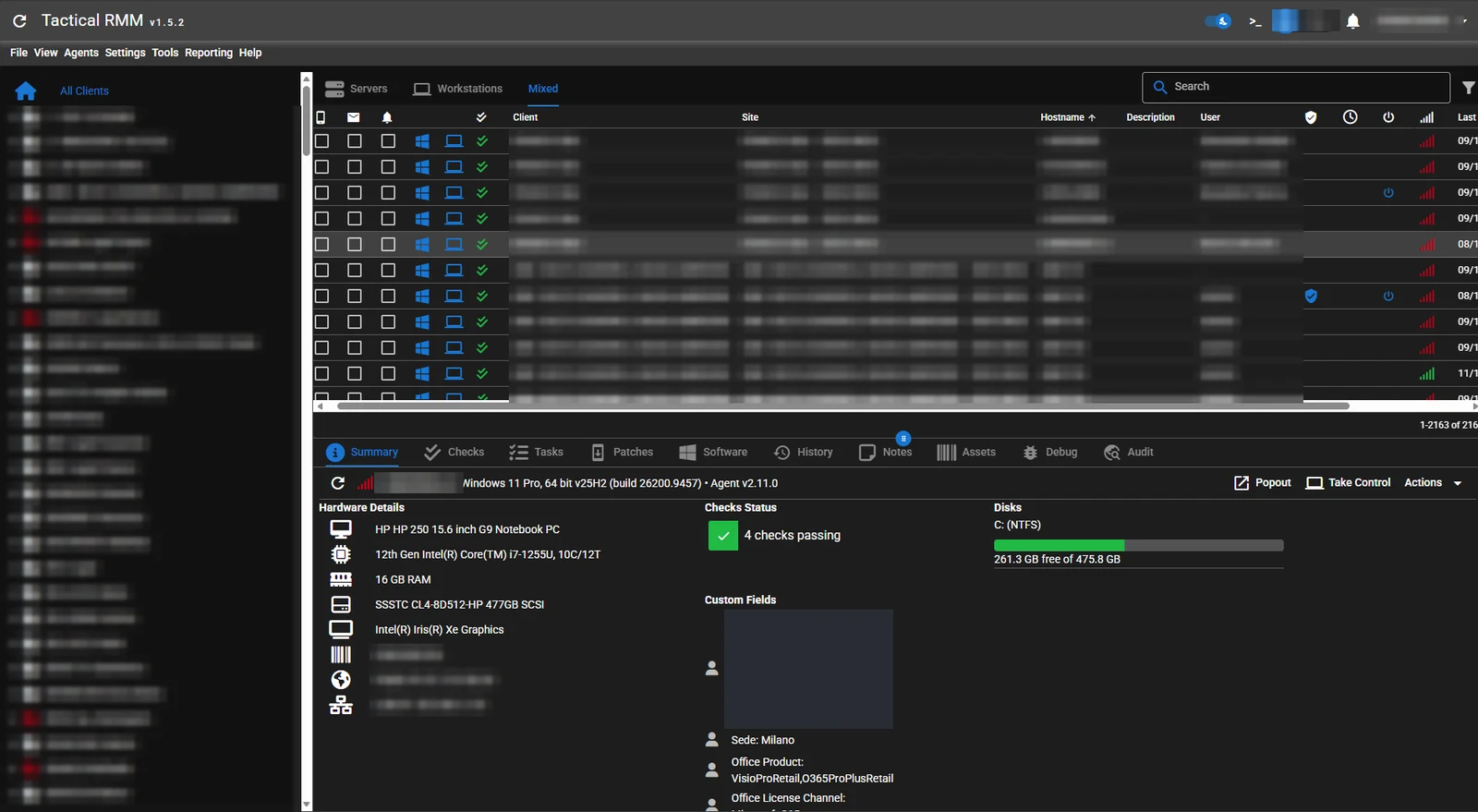Sort by the Client column header
The image size is (1478, 812).
tap(526, 117)
